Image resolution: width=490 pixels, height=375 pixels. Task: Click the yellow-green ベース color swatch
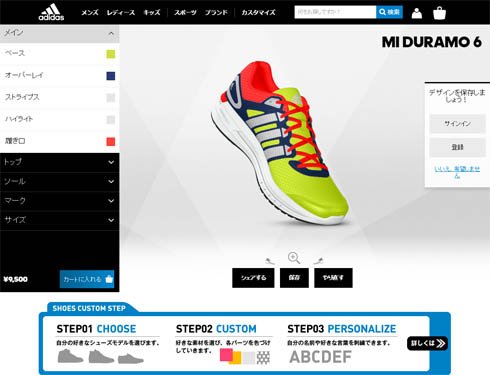pos(111,54)
